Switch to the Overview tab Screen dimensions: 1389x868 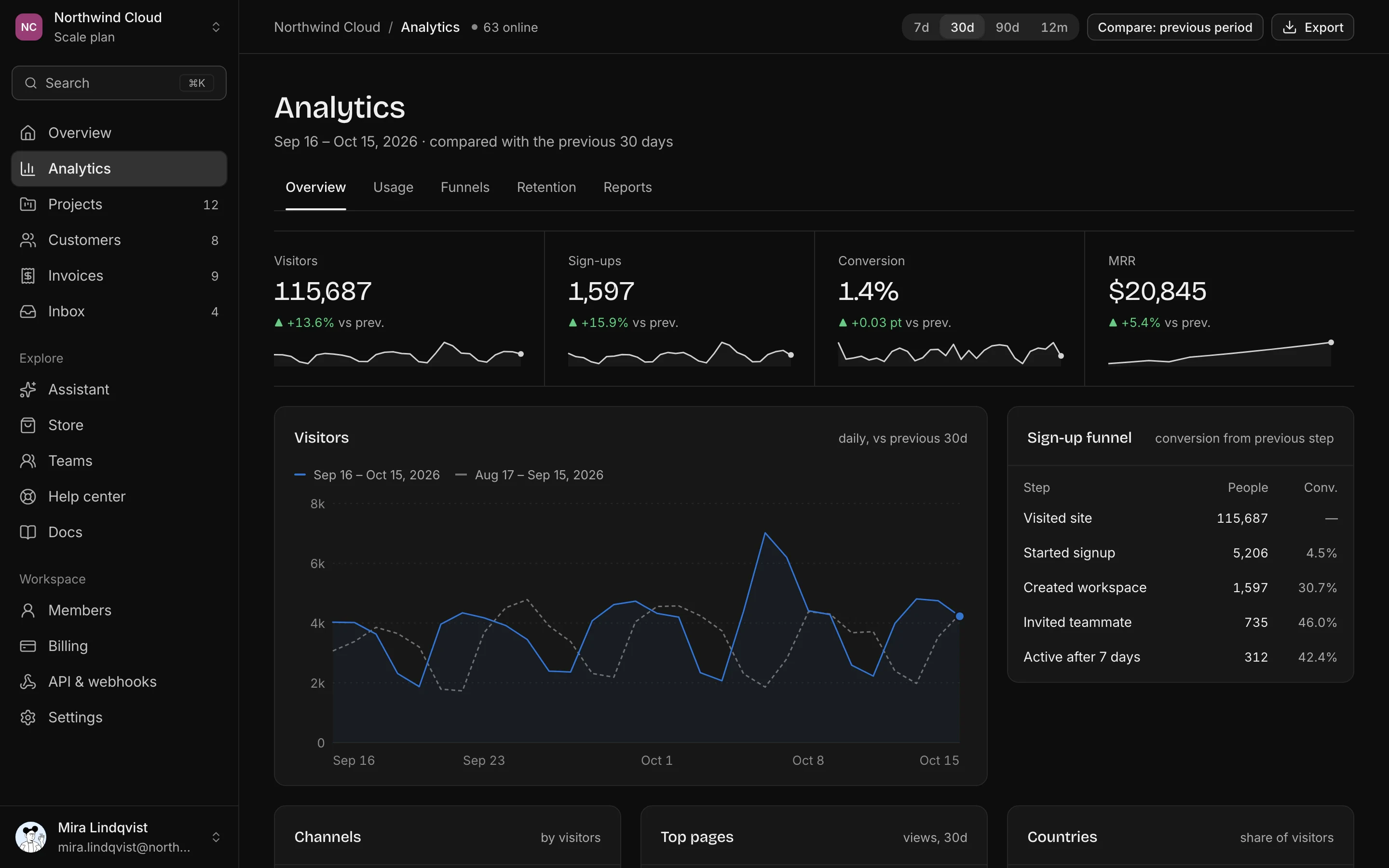[x=316, y=187]
